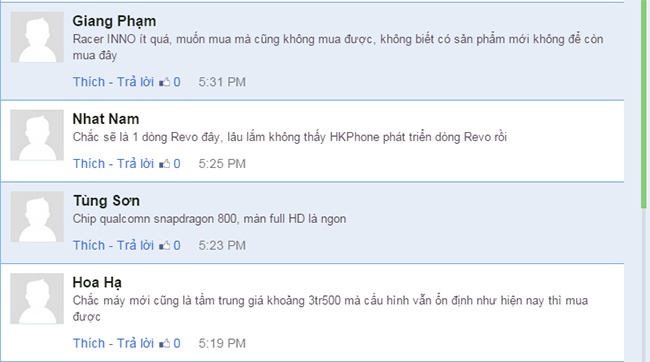Open Tùng Sơn's profile name
Image resolution: width=650 pixels, height=362 pixels.
click(107, 201)
